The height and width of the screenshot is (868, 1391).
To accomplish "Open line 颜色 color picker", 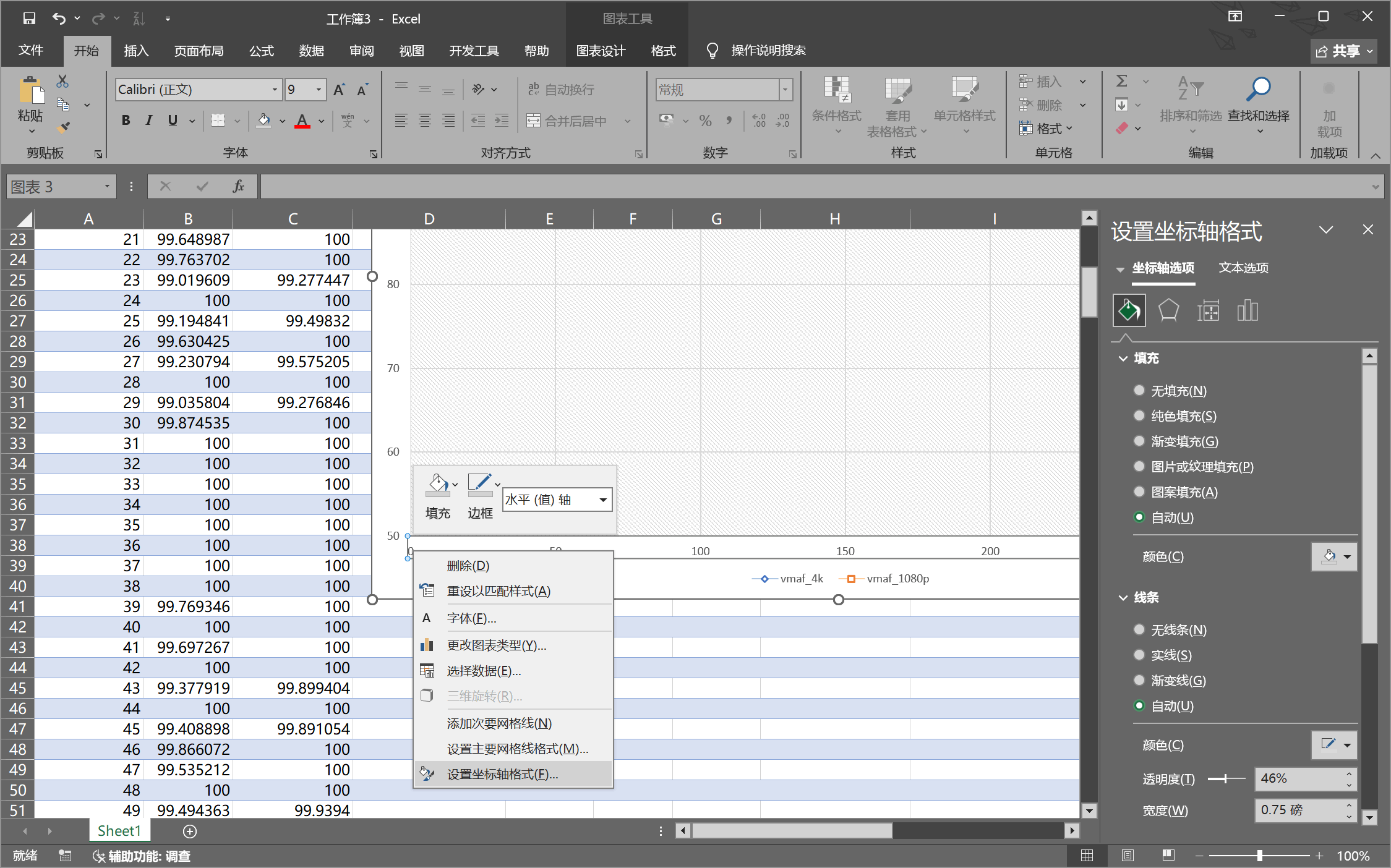I will click(x=1334, y=745).
